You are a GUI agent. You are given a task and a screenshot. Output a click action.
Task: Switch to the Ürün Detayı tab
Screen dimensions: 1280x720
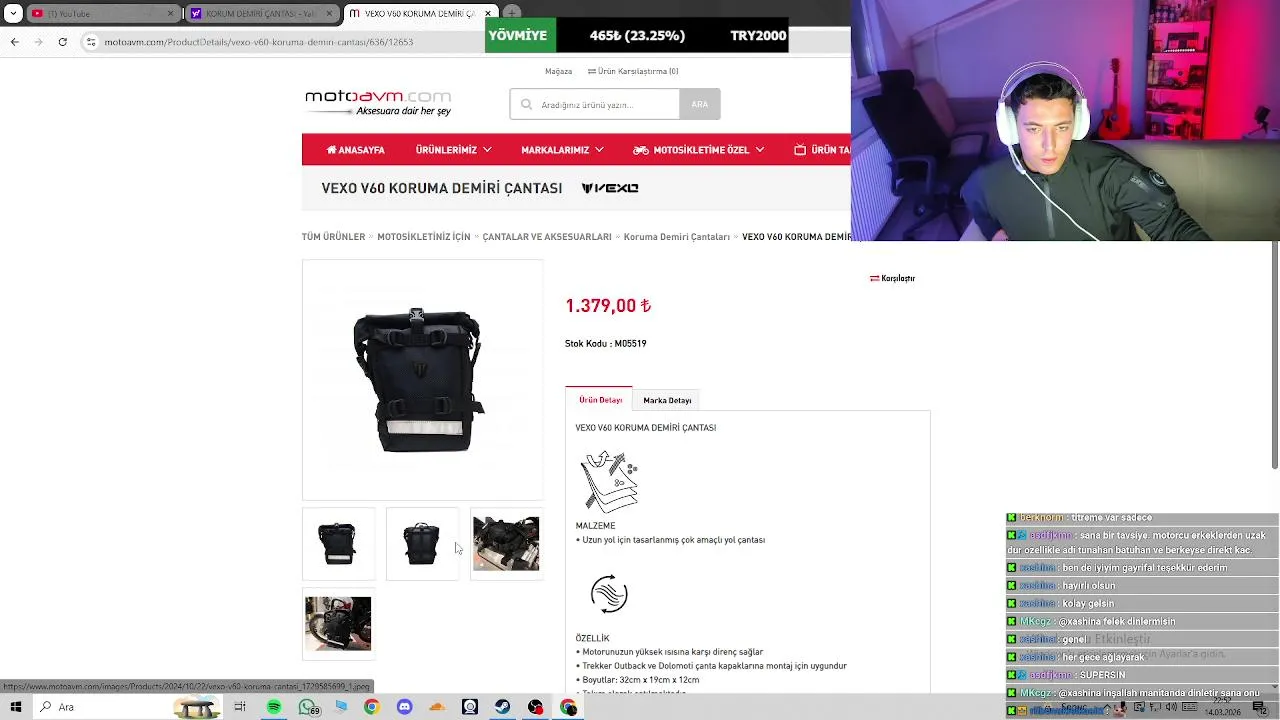(x=600, y=400)
